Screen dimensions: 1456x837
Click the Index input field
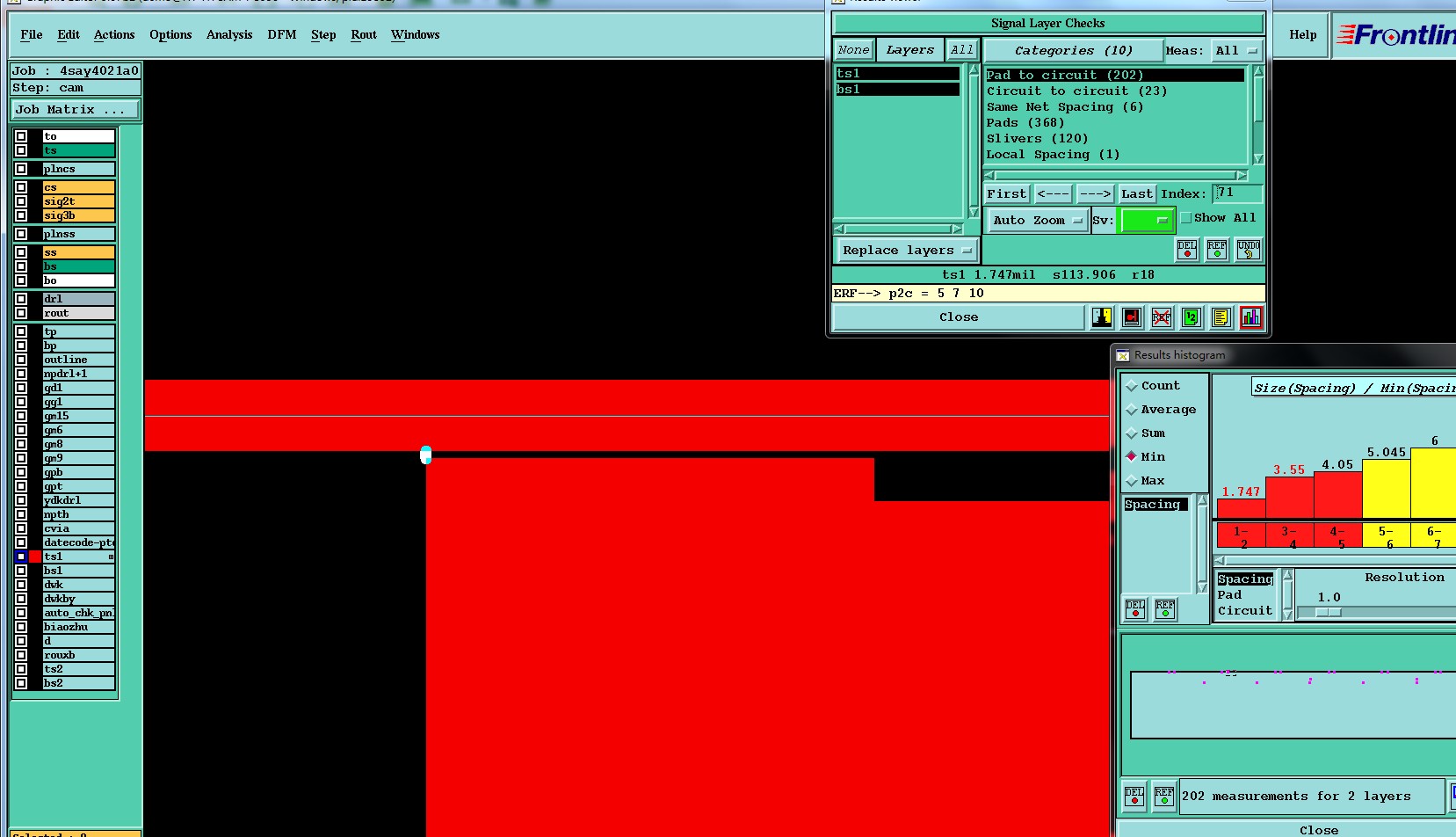[x=1237, y=193]
